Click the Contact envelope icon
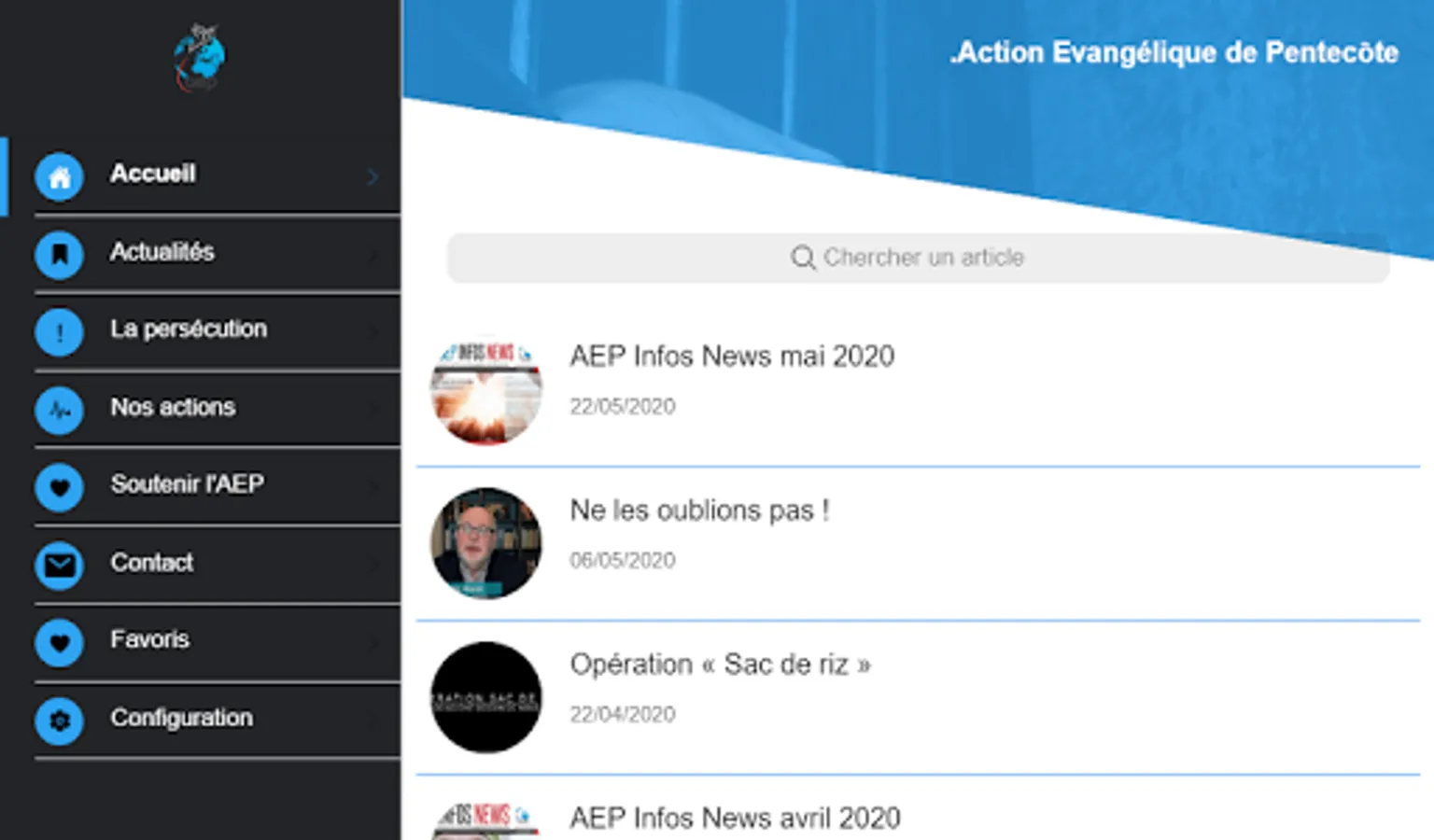The width and height of the screenshot is (1434, 840). (x=60, y=565)
